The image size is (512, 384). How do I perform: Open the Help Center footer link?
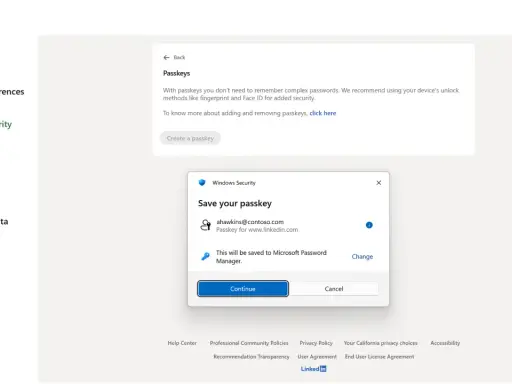point(182,343)
